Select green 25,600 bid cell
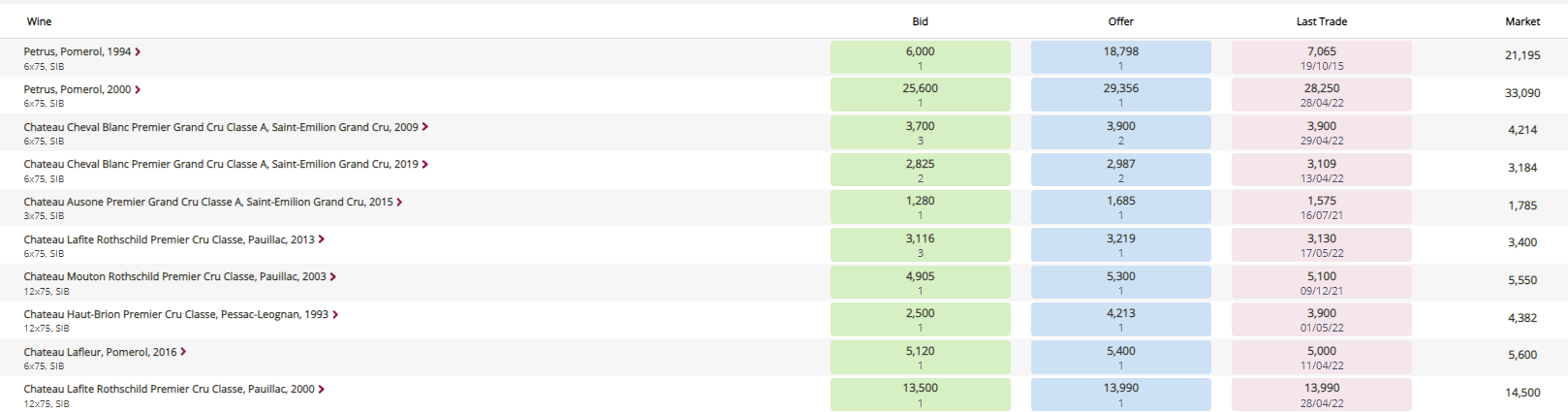This screenshot has width=1568, height=412. 921,95
